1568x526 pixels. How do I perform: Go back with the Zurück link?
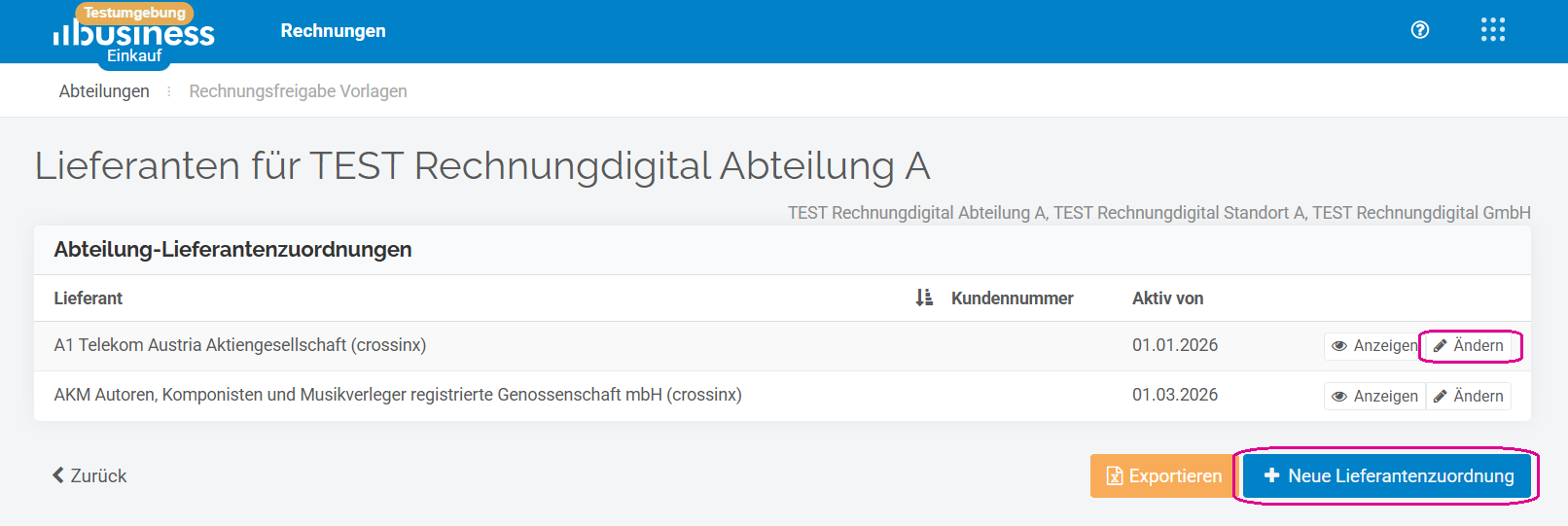[89, 475]
